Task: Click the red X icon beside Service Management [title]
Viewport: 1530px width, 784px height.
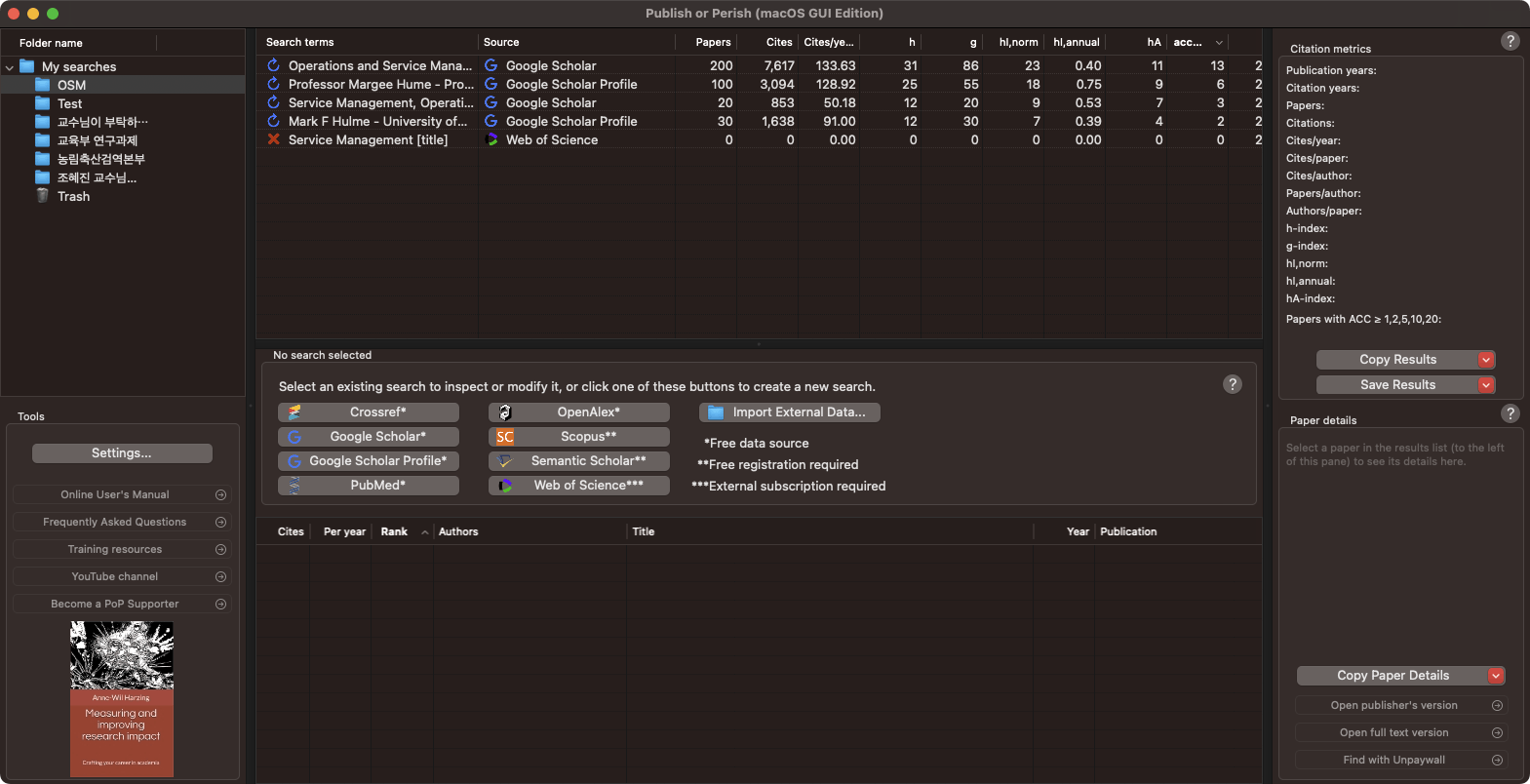Action: click(274, 139)
